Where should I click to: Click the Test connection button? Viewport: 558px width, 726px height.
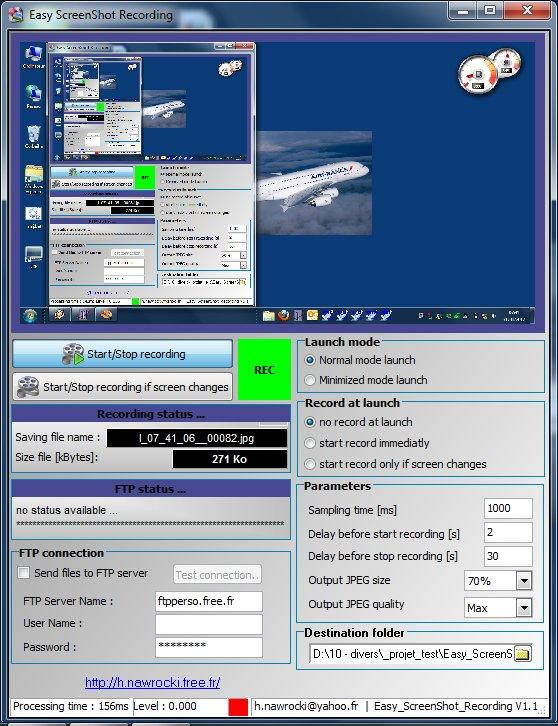tap(217, 575)
